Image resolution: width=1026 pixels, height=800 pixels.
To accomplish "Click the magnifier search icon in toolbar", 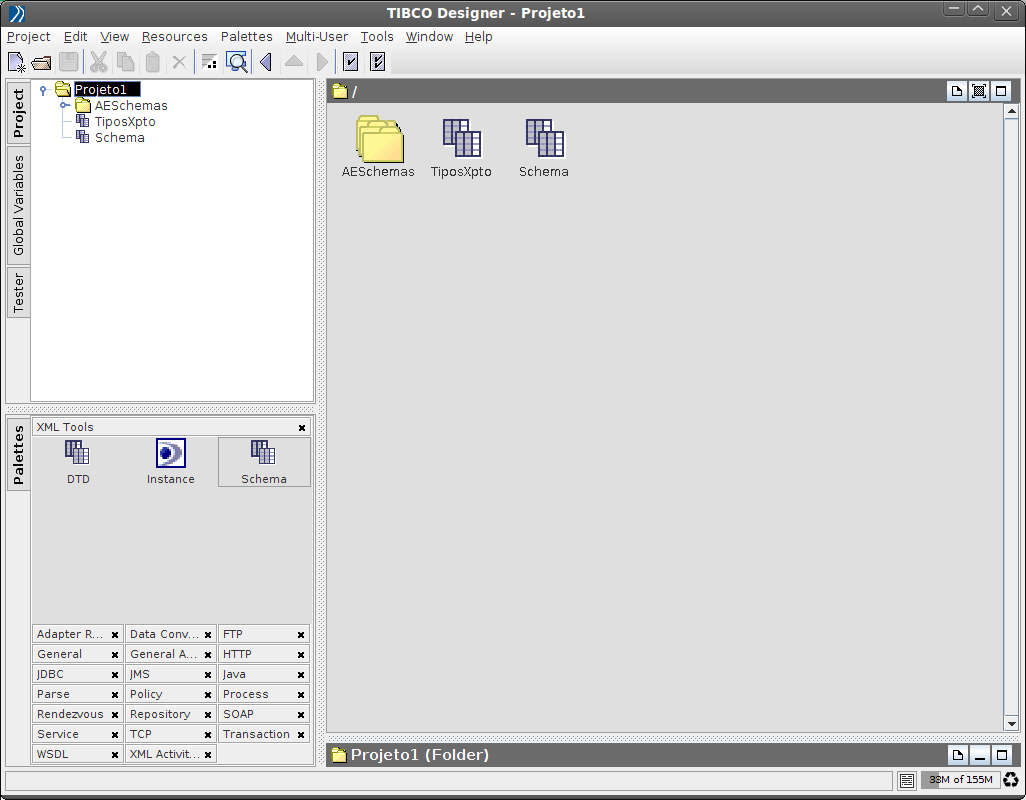I will click(237, 62).
